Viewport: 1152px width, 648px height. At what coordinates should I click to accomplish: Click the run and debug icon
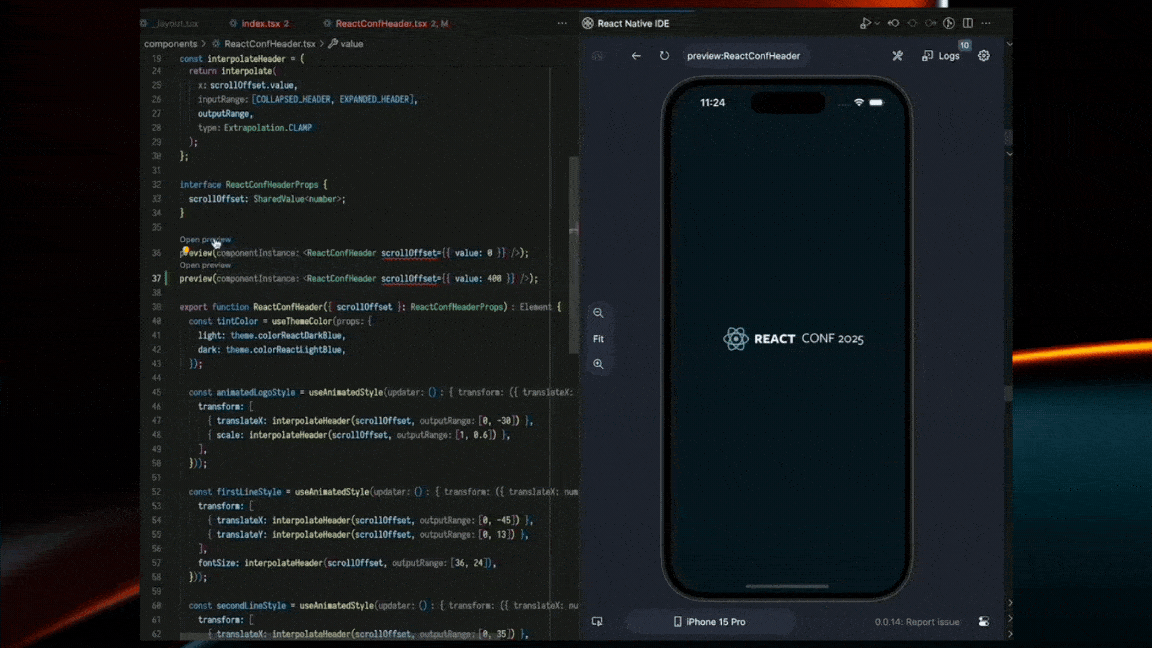865,24
